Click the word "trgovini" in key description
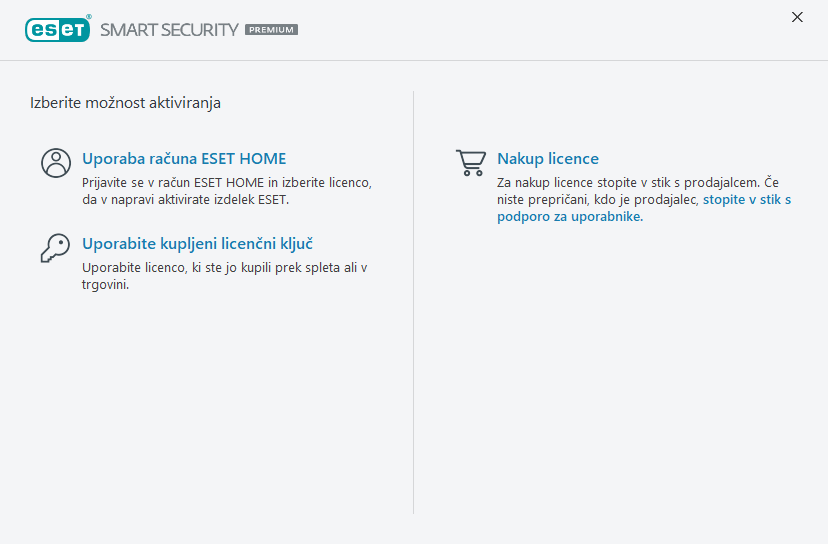 click(105, 285)
